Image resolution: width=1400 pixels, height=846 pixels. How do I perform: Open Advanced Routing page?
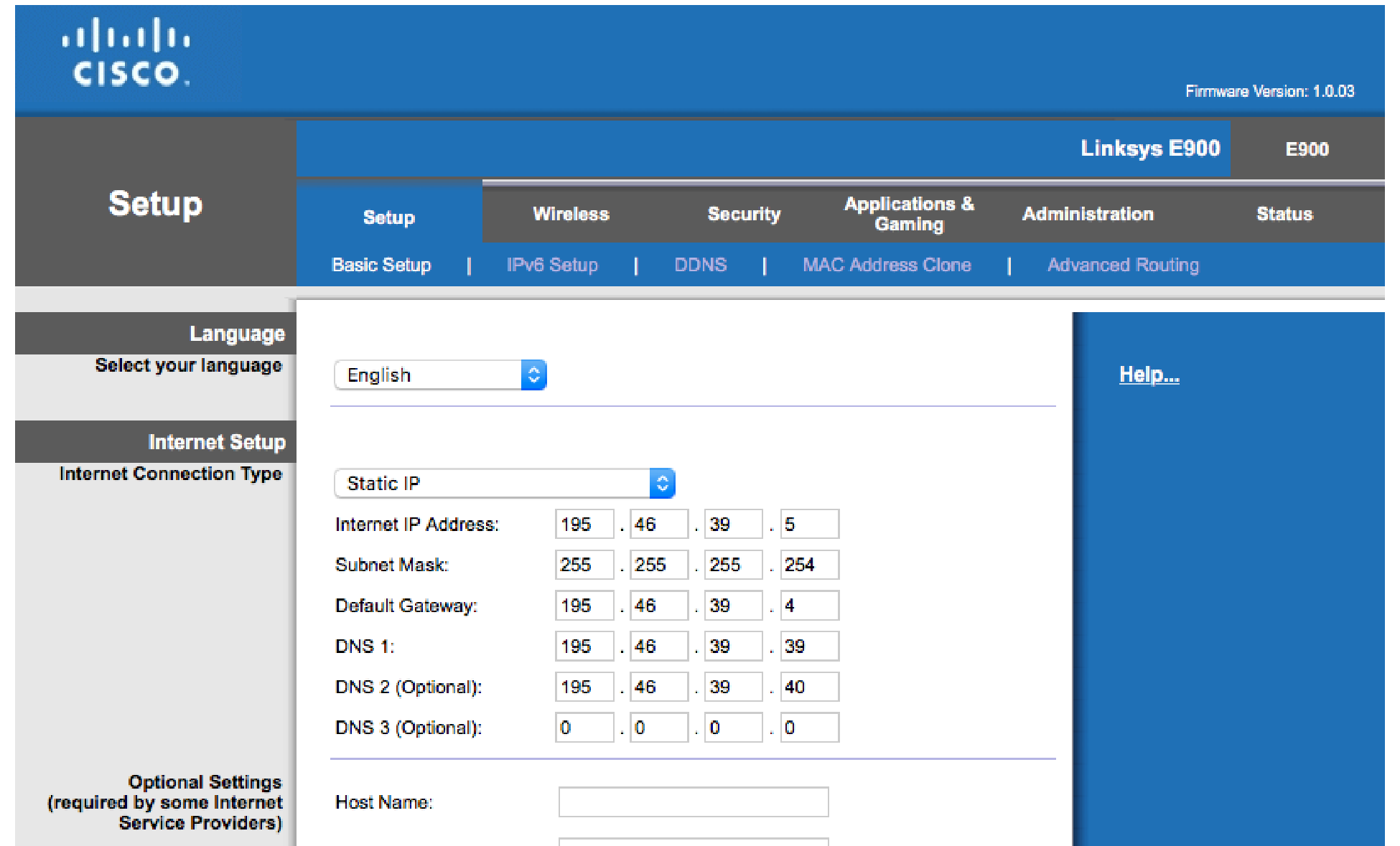tap(1123, 265)
